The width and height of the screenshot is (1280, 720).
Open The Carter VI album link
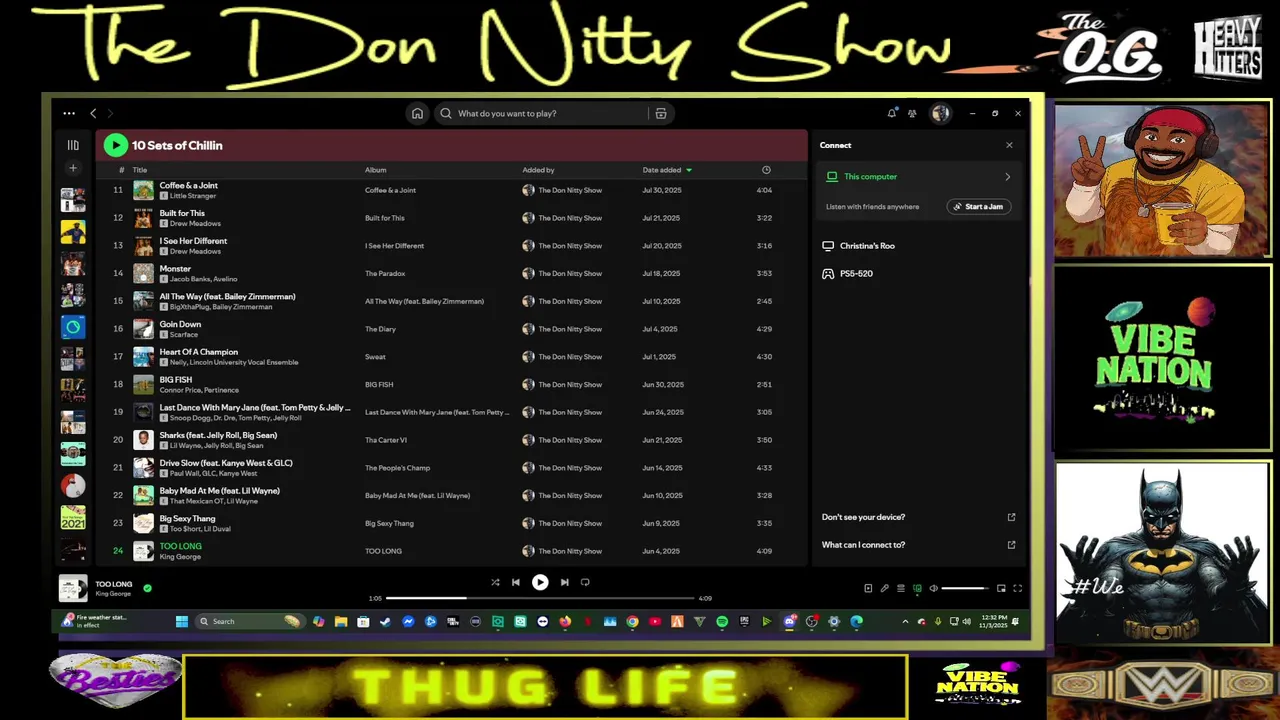[x=386, y=440]
